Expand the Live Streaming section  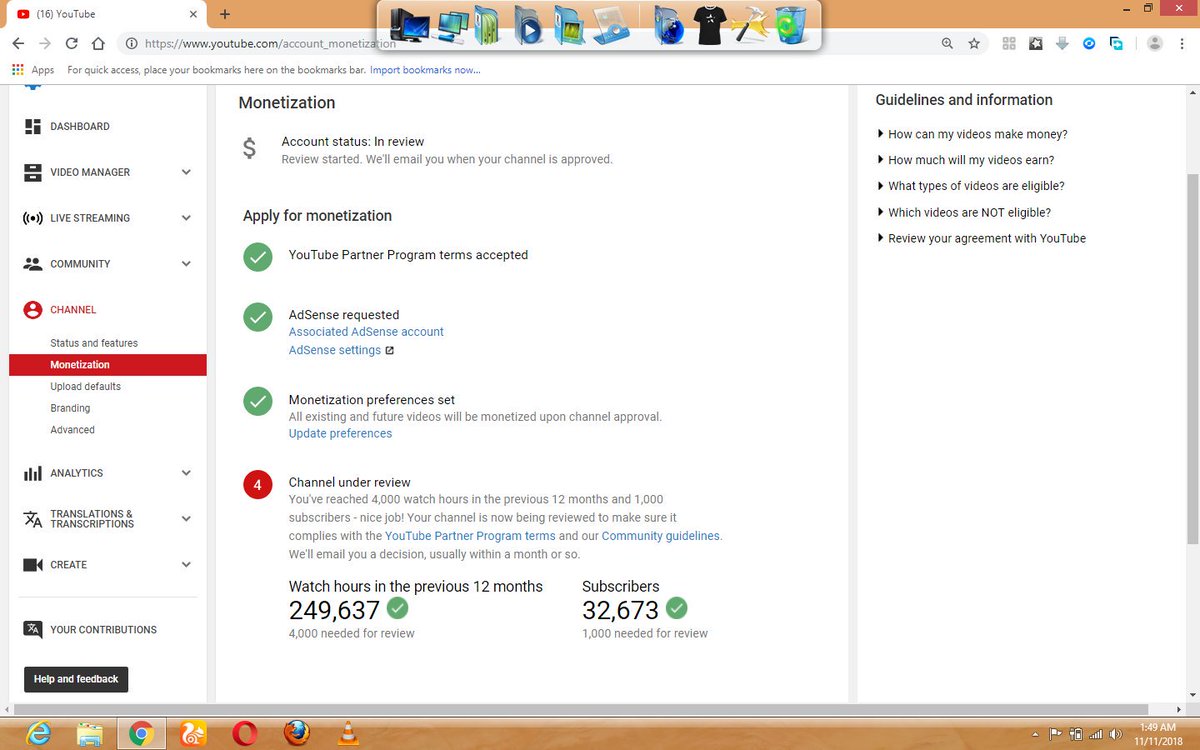click(186, 218)
